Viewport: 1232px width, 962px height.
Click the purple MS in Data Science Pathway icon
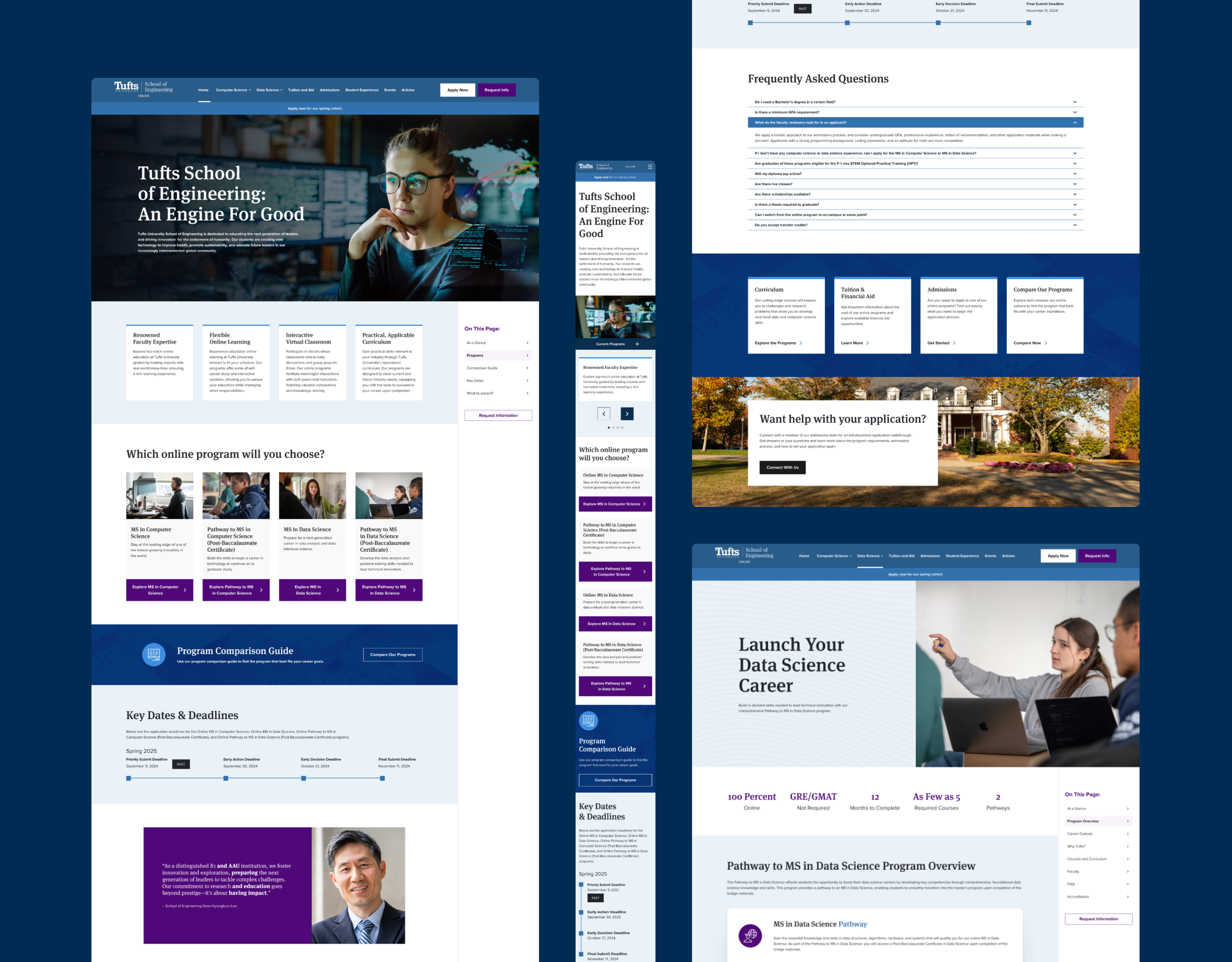(x=750, y=935)
